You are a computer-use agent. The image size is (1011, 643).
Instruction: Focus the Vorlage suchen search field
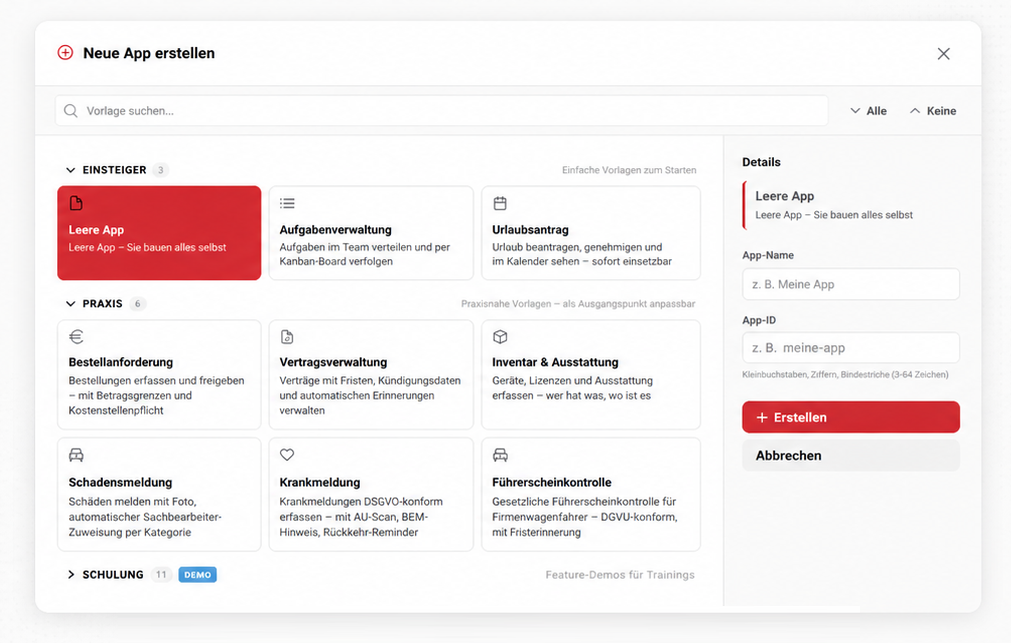point(442,111)
